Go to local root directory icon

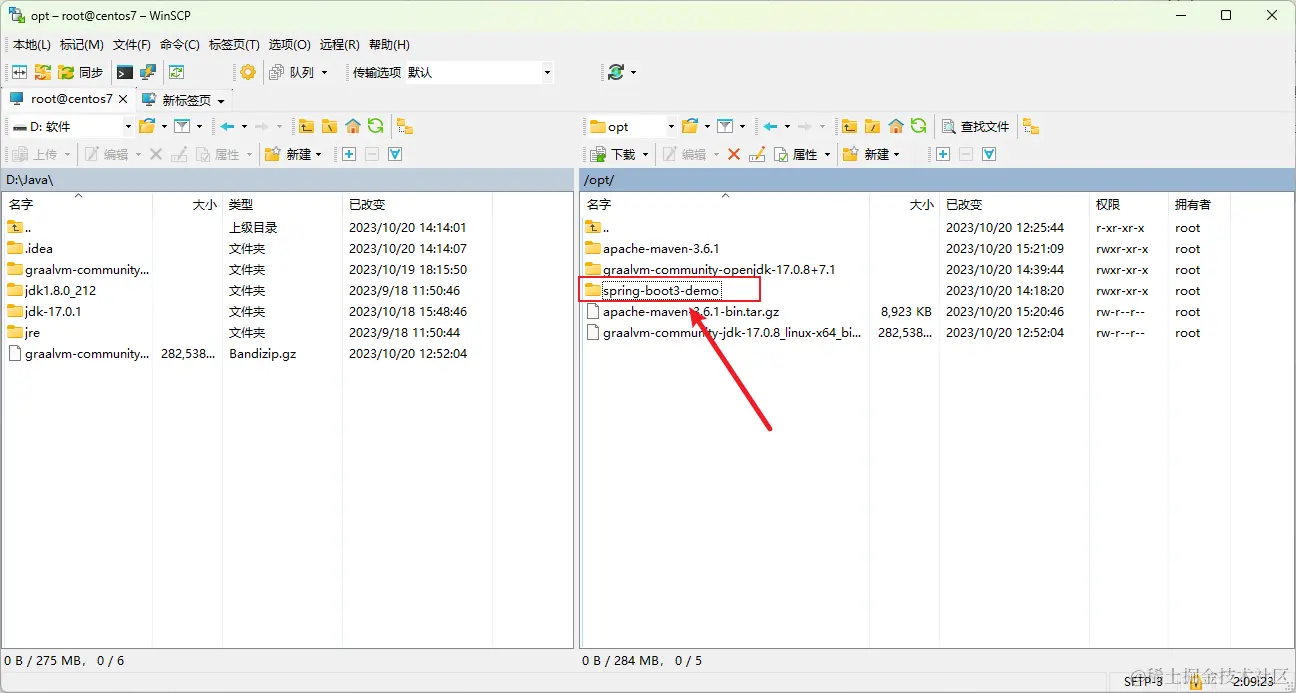coord(329,126)
